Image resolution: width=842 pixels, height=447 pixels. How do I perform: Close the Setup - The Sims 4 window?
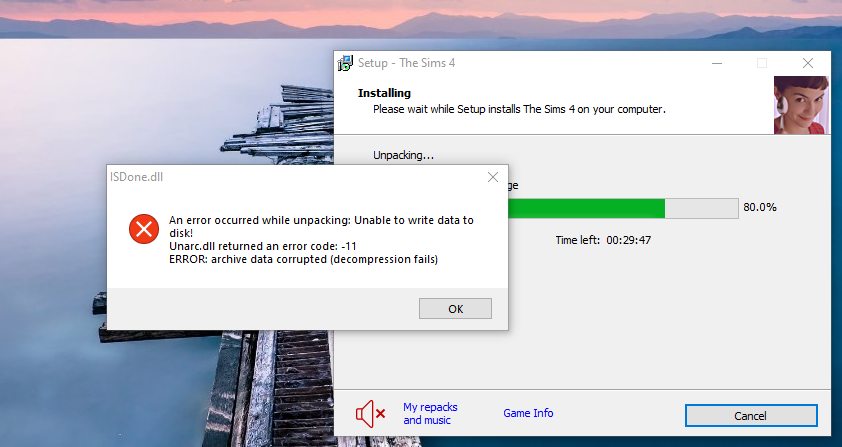808,63
